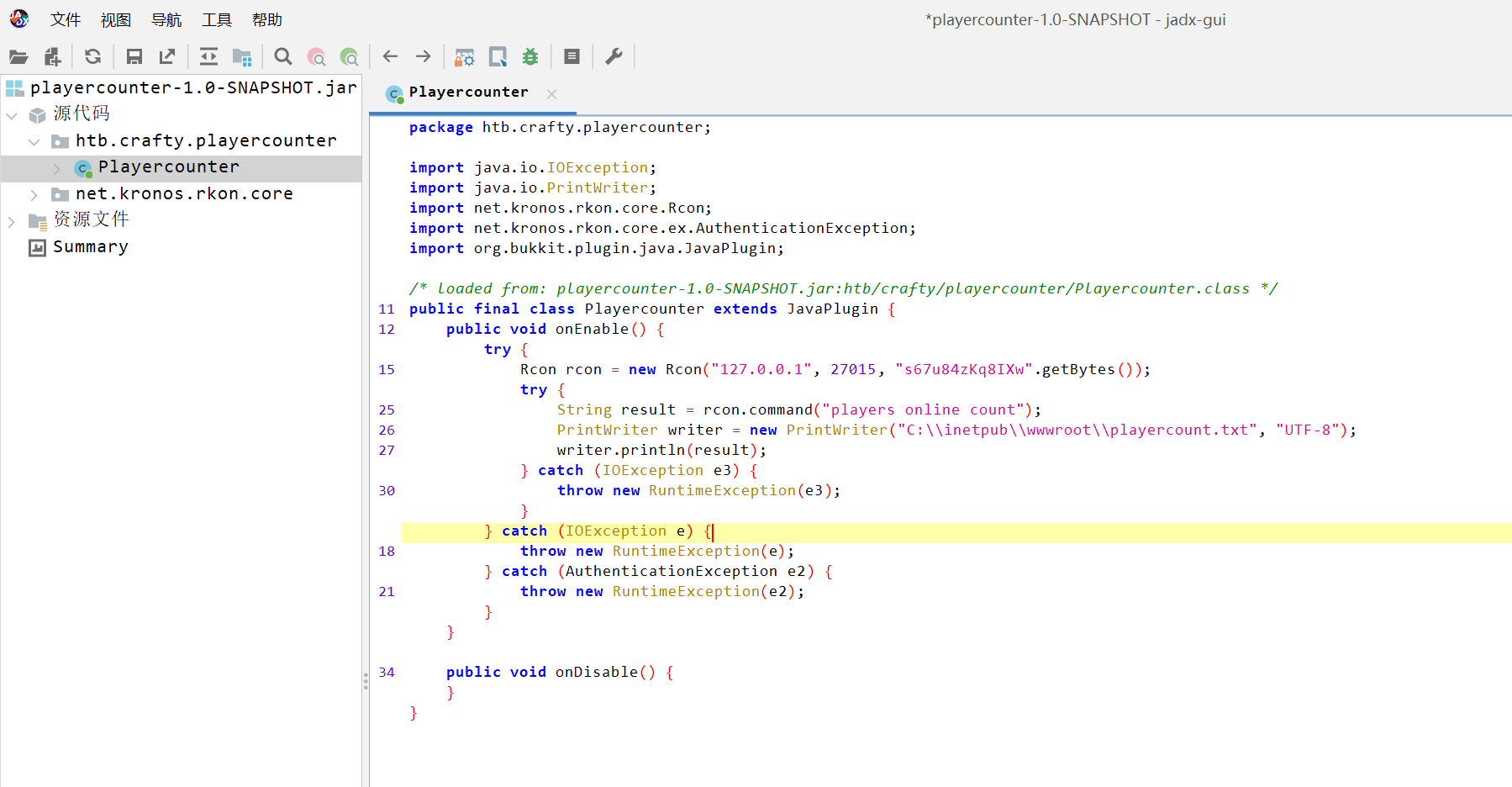Expand the net.kronos.rkon.core package
Viewport: 1512px width, 787px height.
click(34, 195)
